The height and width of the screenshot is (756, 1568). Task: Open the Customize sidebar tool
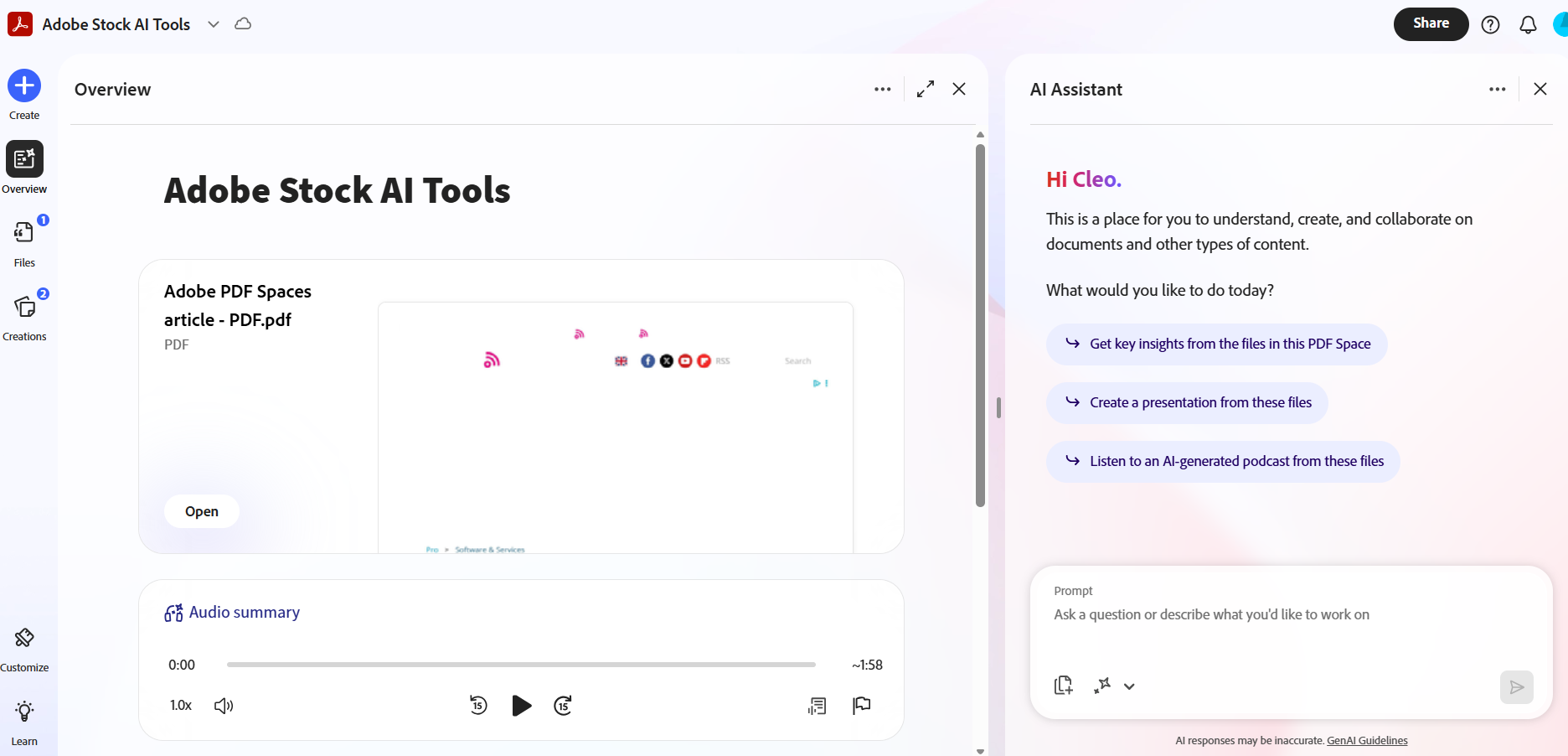(24, 650)
